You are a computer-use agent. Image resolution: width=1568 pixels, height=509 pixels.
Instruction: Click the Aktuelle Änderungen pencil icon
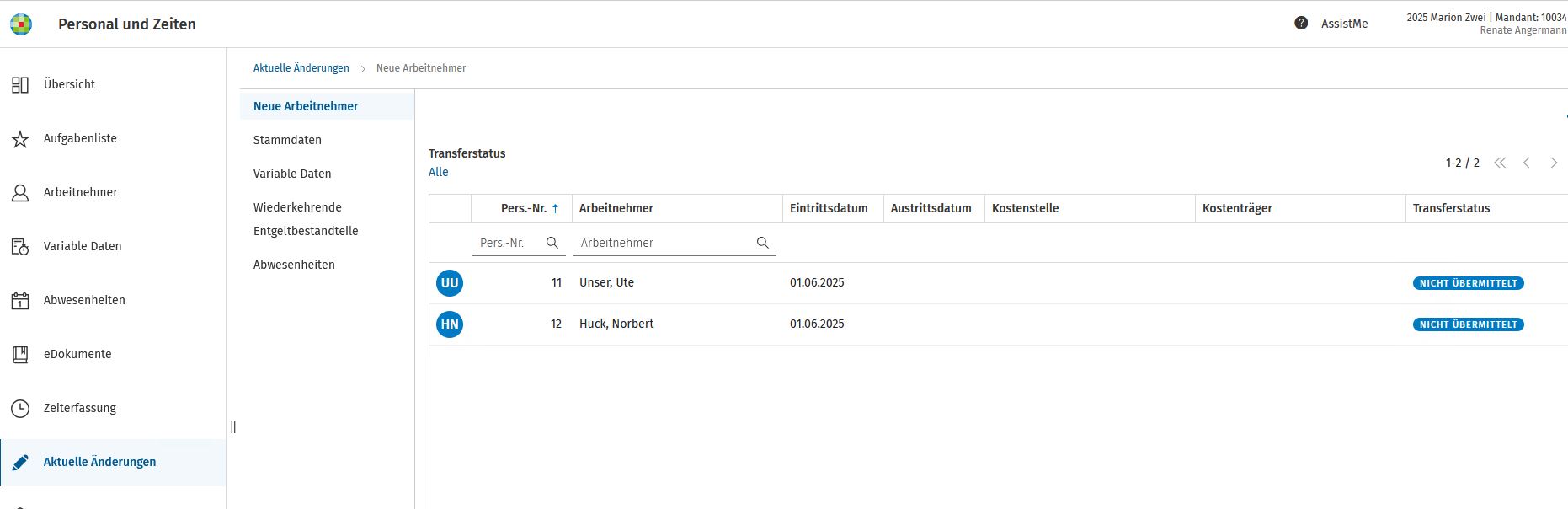pos(20,462)
